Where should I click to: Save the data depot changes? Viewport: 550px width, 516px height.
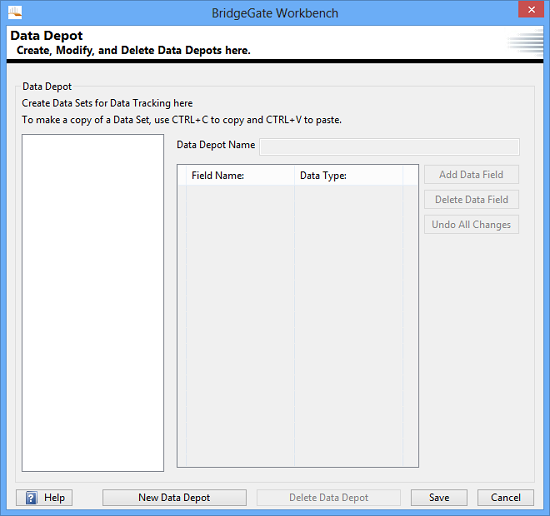439,497
